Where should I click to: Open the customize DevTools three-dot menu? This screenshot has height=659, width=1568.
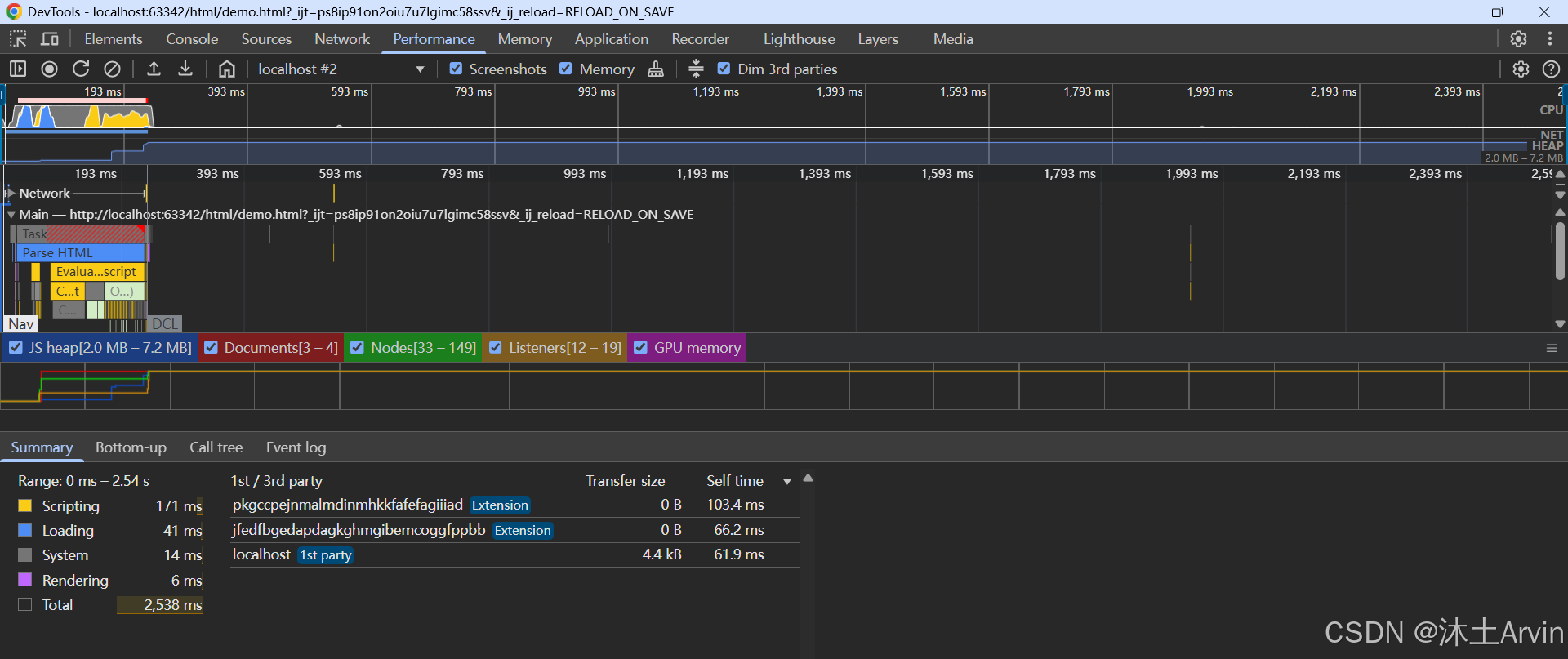click(x=1549, y=39)
